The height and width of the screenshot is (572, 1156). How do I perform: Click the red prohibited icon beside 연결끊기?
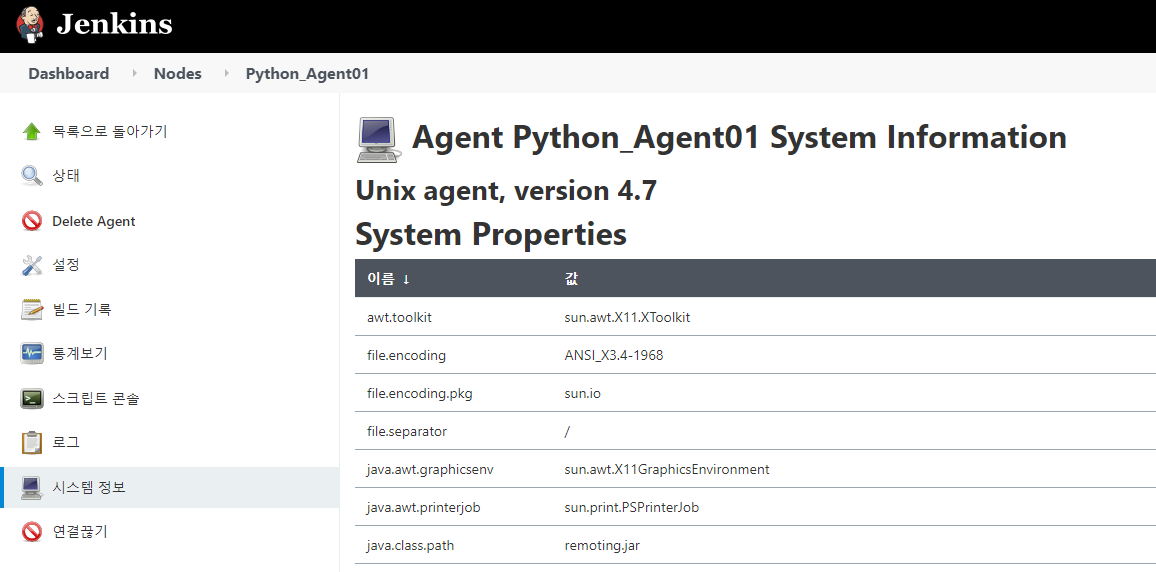click(32, 532)
